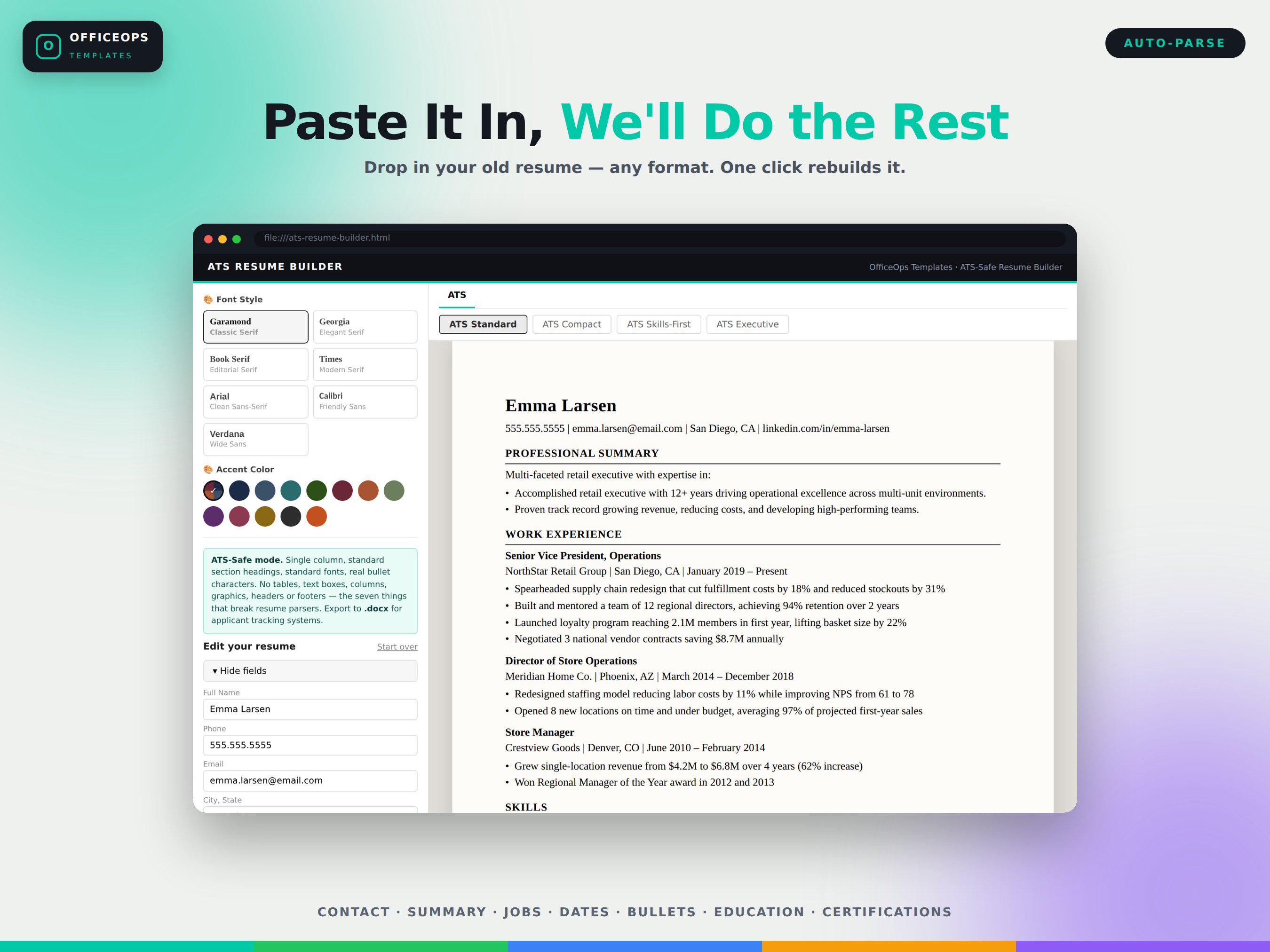Pick the rose pink accent color
Screen dimensions: 1270x952
239,517
